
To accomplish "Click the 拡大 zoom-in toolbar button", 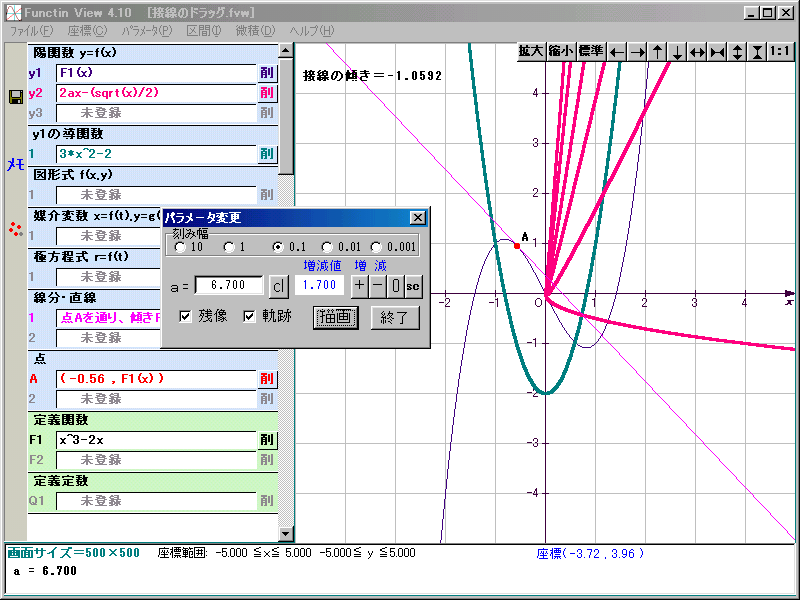I will tap(531, 52).
